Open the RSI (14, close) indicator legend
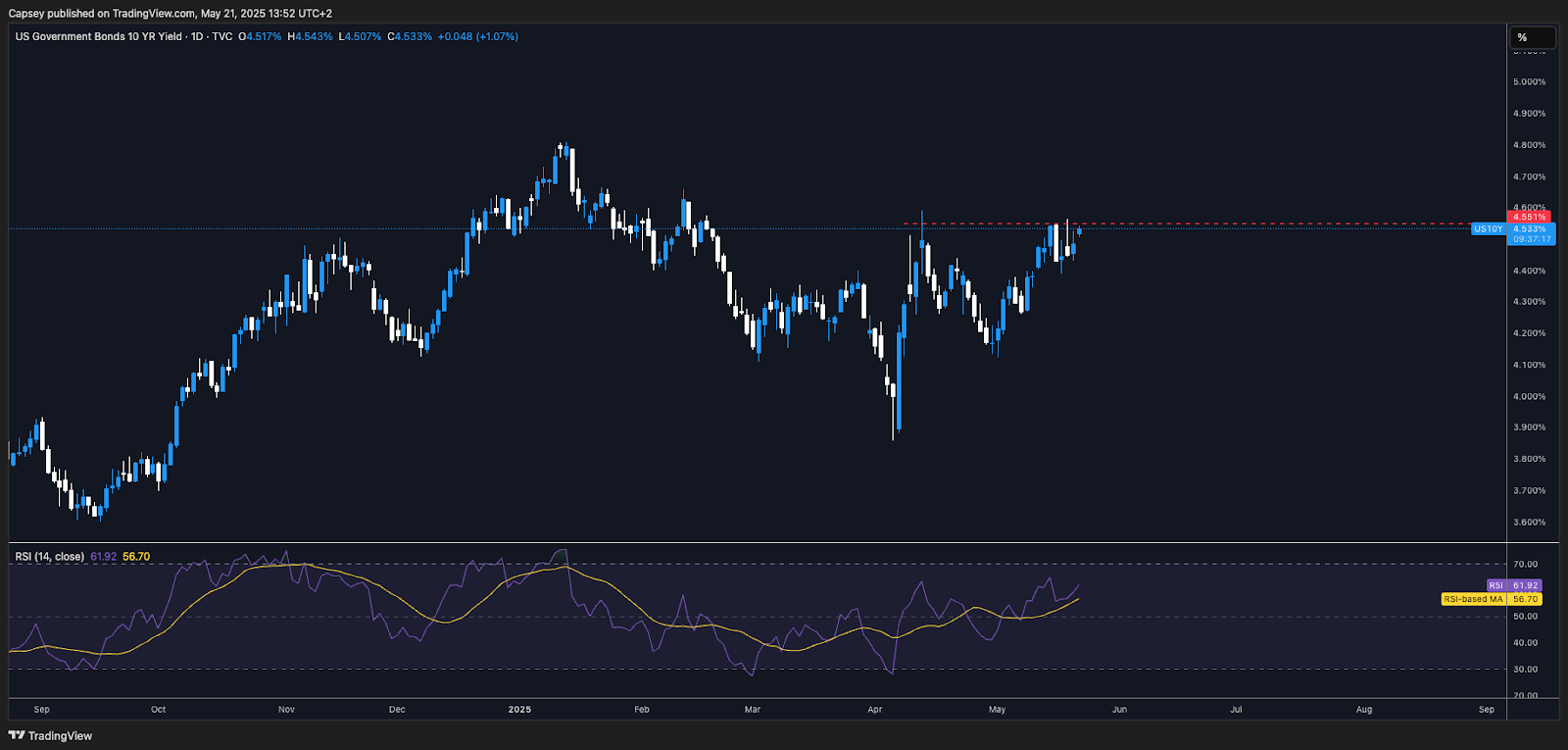The height and width of the screenshot is (750, 1568). (x=50, y=557)
